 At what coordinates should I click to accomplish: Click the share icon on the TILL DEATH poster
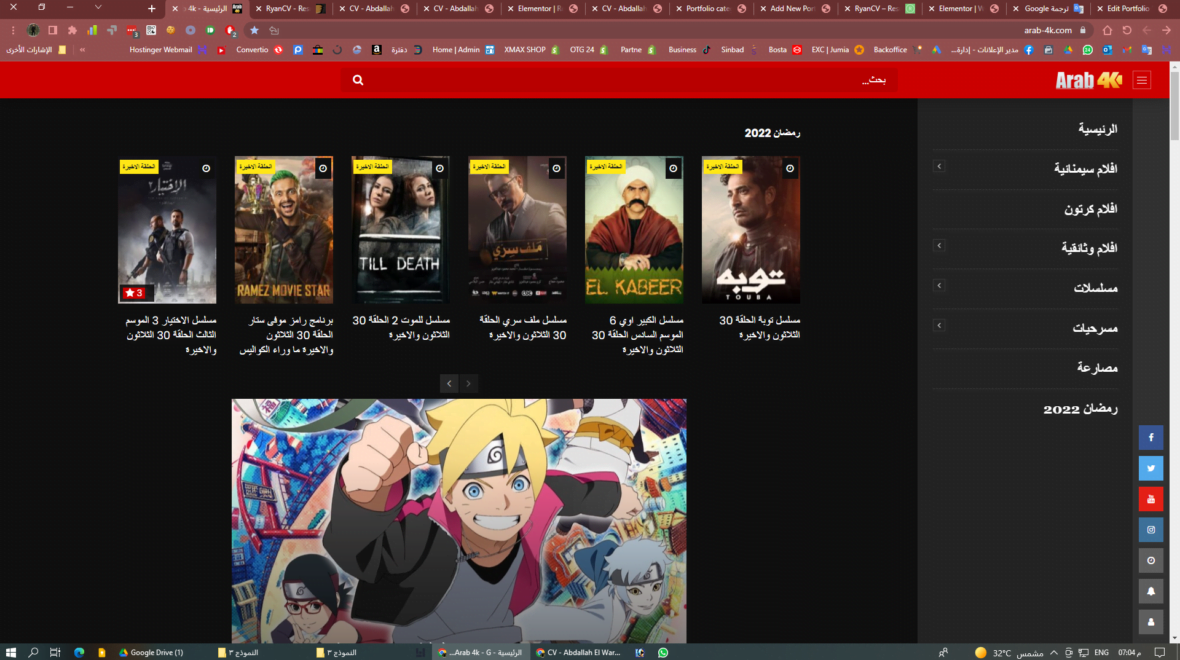(x=440, y=168)
